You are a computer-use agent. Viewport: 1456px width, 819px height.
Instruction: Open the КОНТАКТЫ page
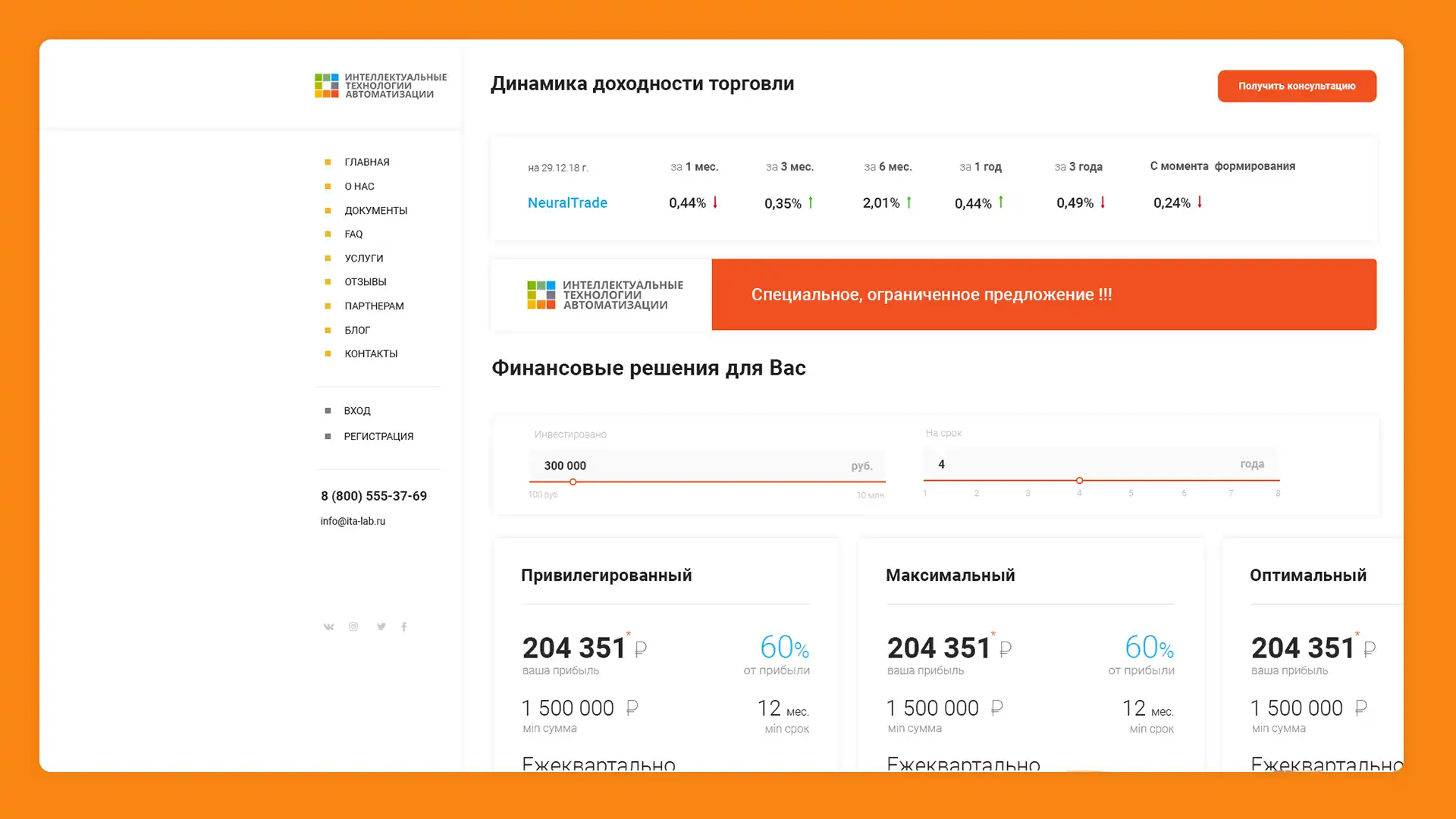coord(371,353)
